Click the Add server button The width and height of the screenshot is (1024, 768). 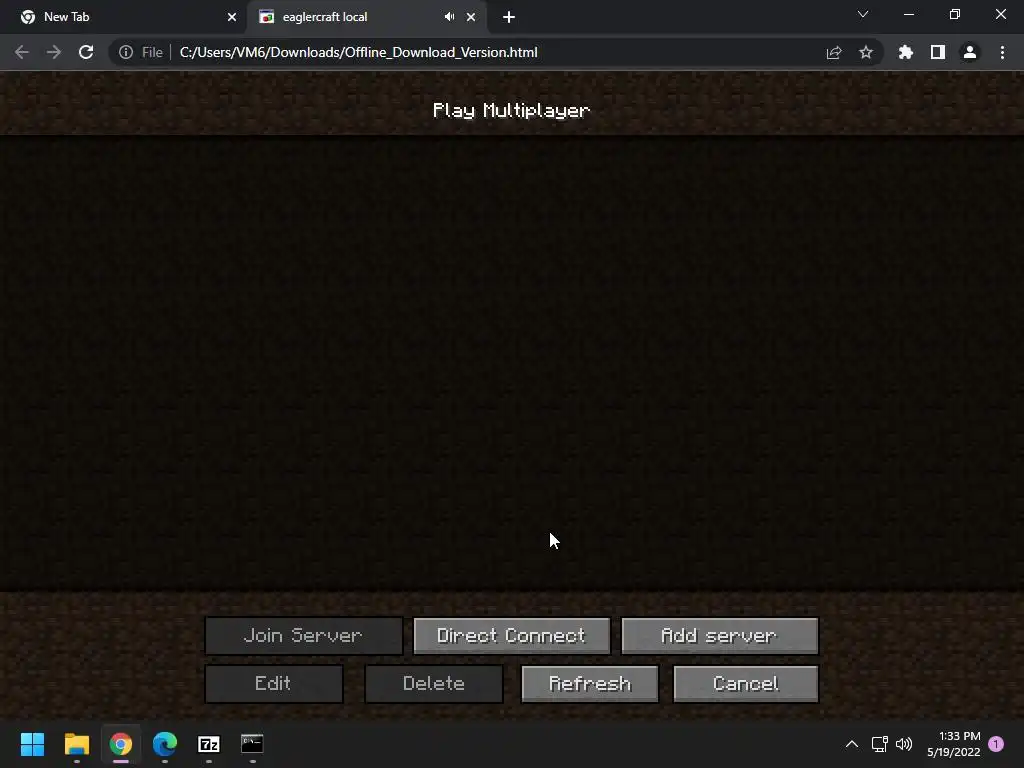pos(720,635)
